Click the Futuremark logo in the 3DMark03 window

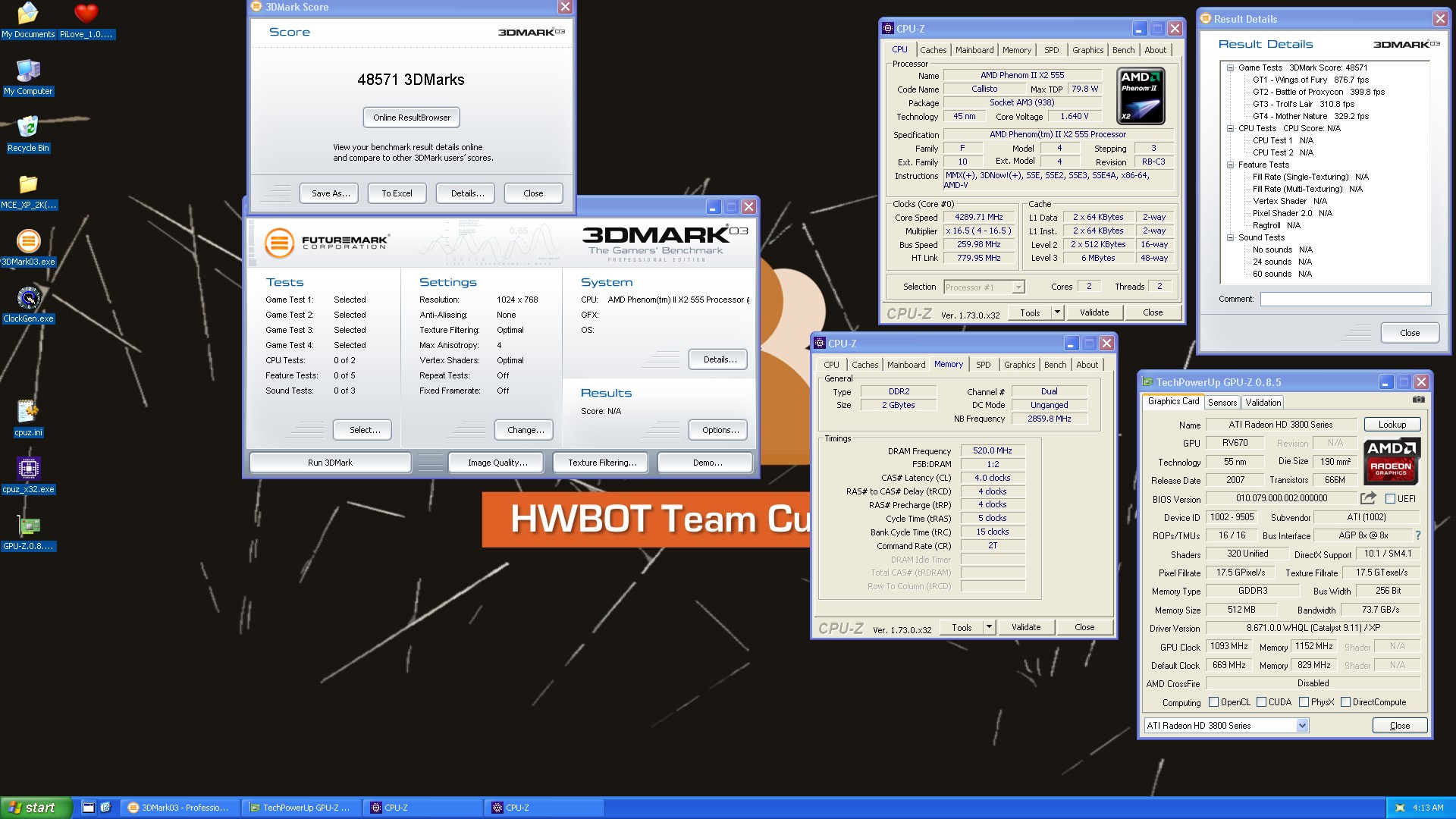(326, 243)
